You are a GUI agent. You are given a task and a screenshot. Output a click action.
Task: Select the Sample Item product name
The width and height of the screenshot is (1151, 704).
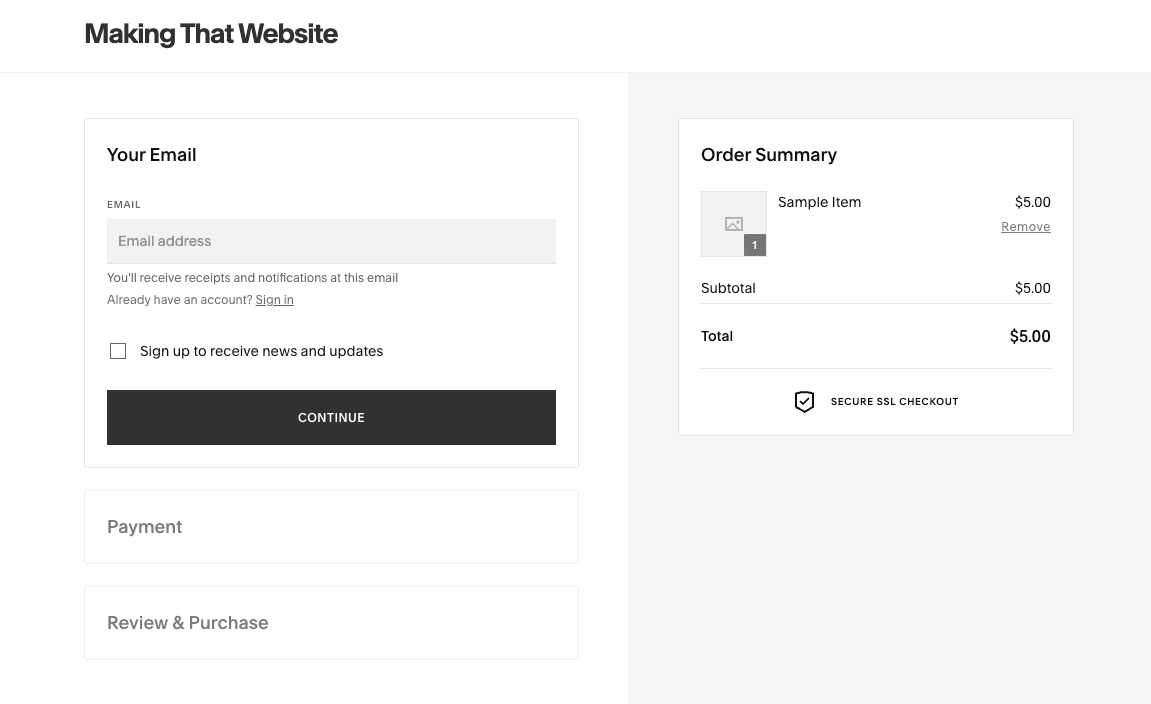pyautogui.click(x=819, y=202)
